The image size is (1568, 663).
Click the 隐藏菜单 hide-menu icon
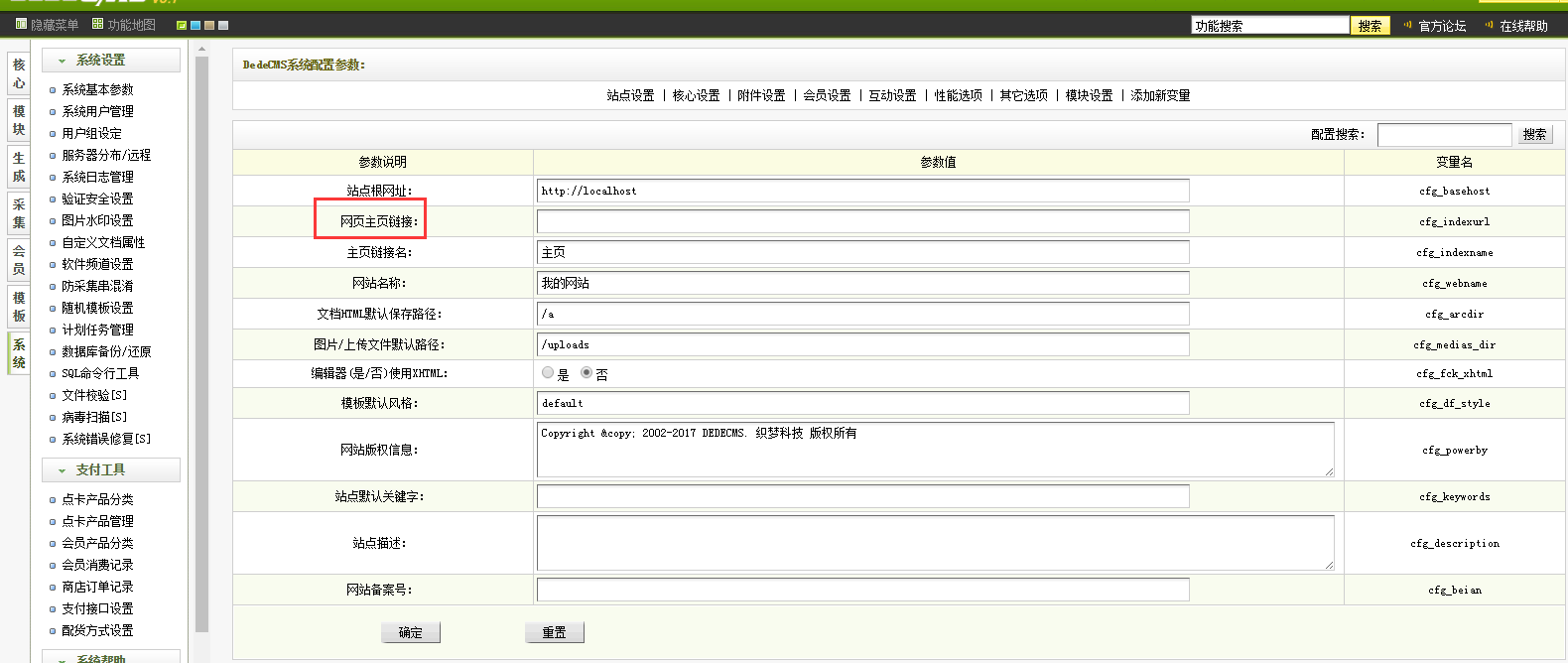point(21,24)
